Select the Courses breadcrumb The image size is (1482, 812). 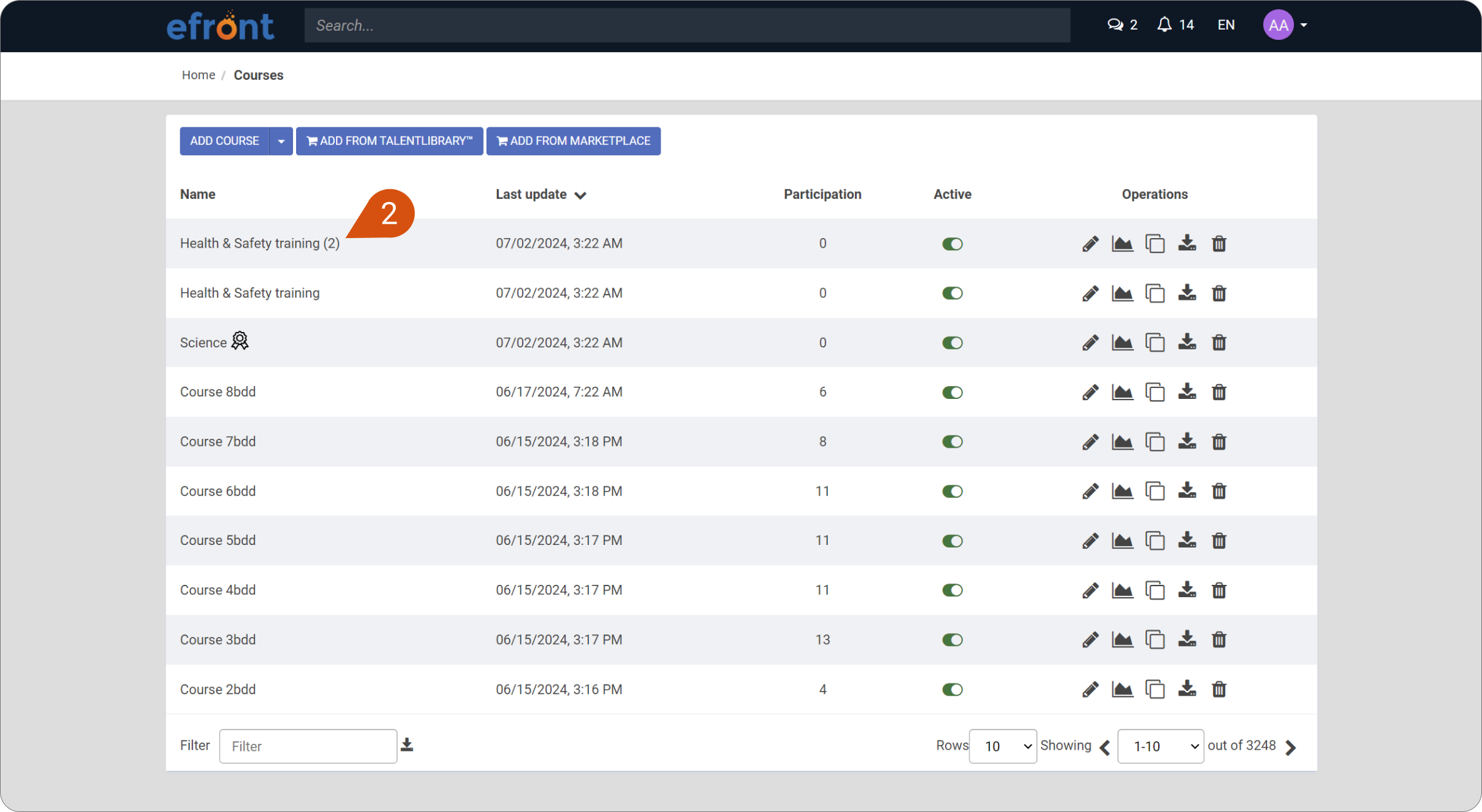(x=258, y=75)
